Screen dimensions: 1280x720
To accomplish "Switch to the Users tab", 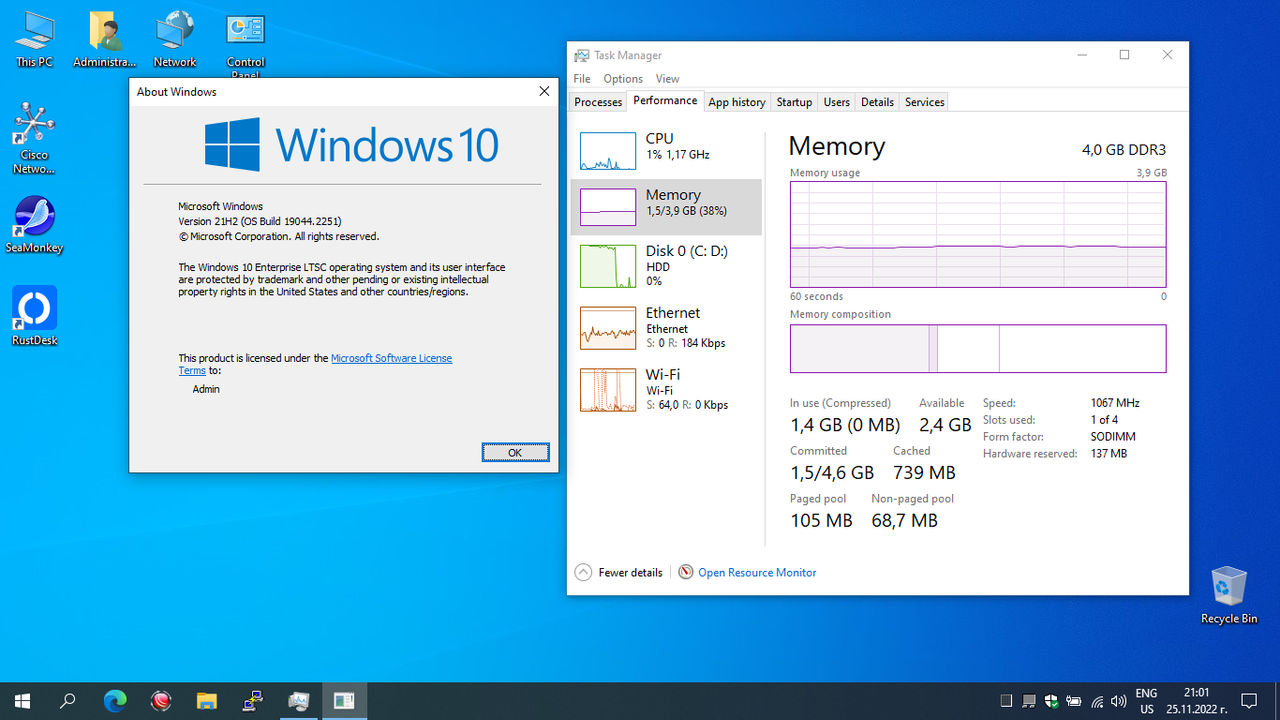I will (x=837, y=102).
